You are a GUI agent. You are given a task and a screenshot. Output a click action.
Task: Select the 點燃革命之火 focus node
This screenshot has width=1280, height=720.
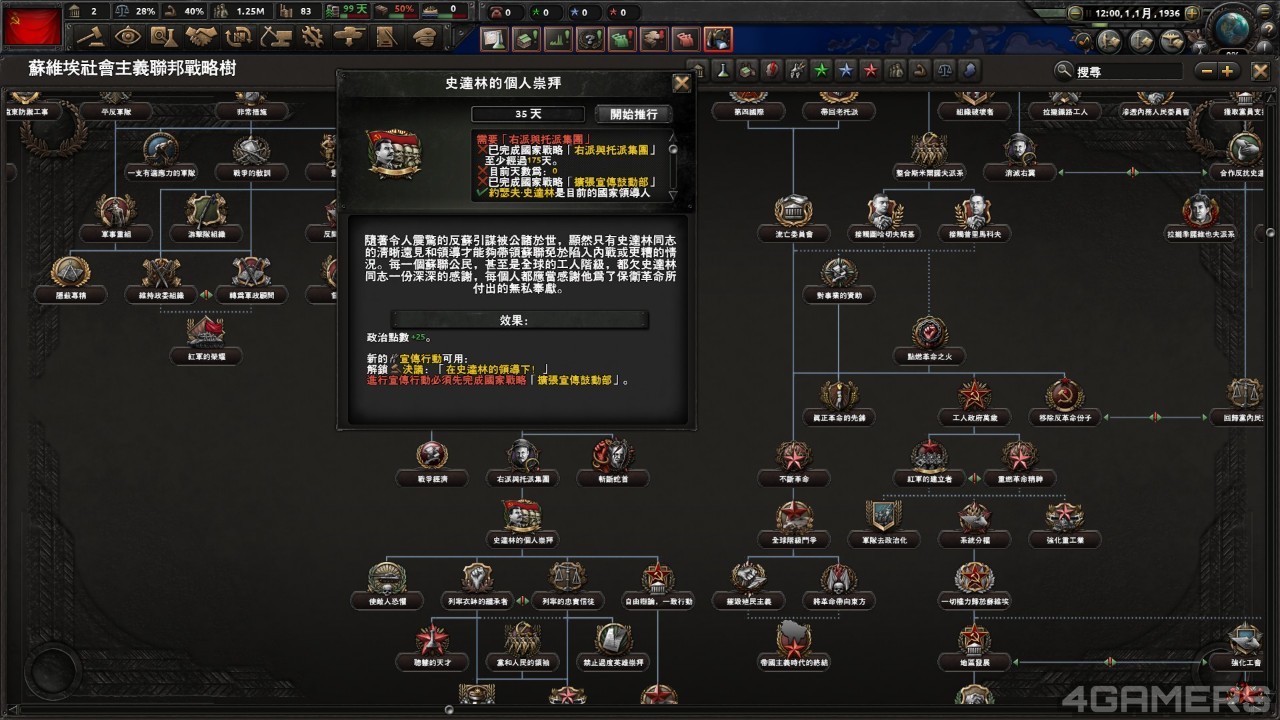929,340
